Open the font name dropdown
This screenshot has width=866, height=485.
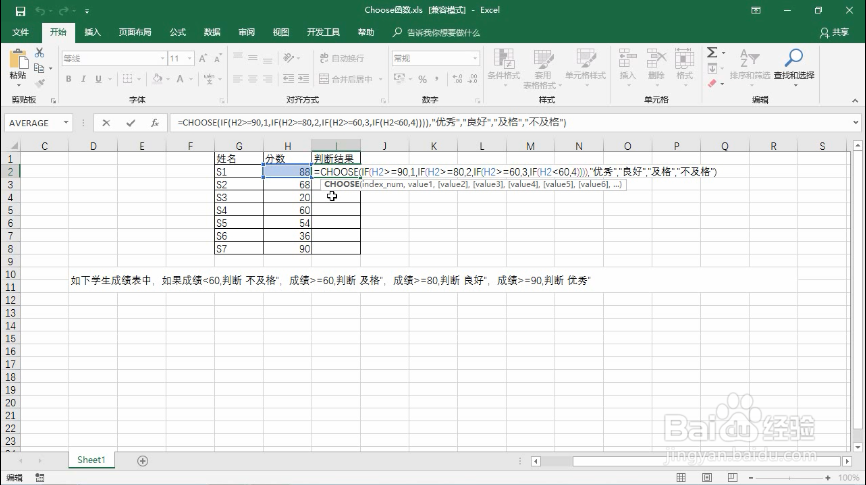[163, 58]
